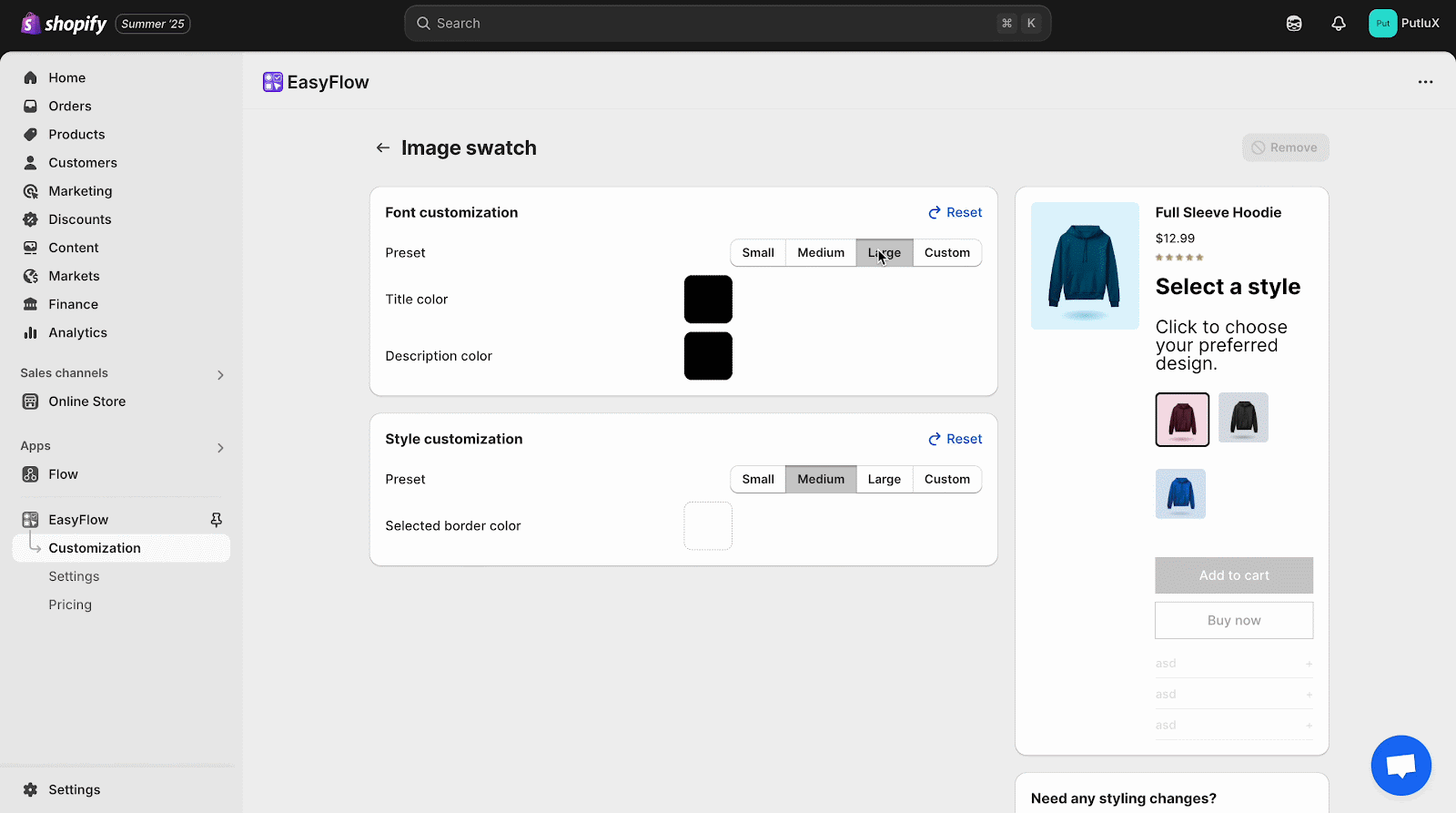The width and height of the screenshot is (1456, 813).
Task: Select Large style preset
Action: click(x=885, y=480)
